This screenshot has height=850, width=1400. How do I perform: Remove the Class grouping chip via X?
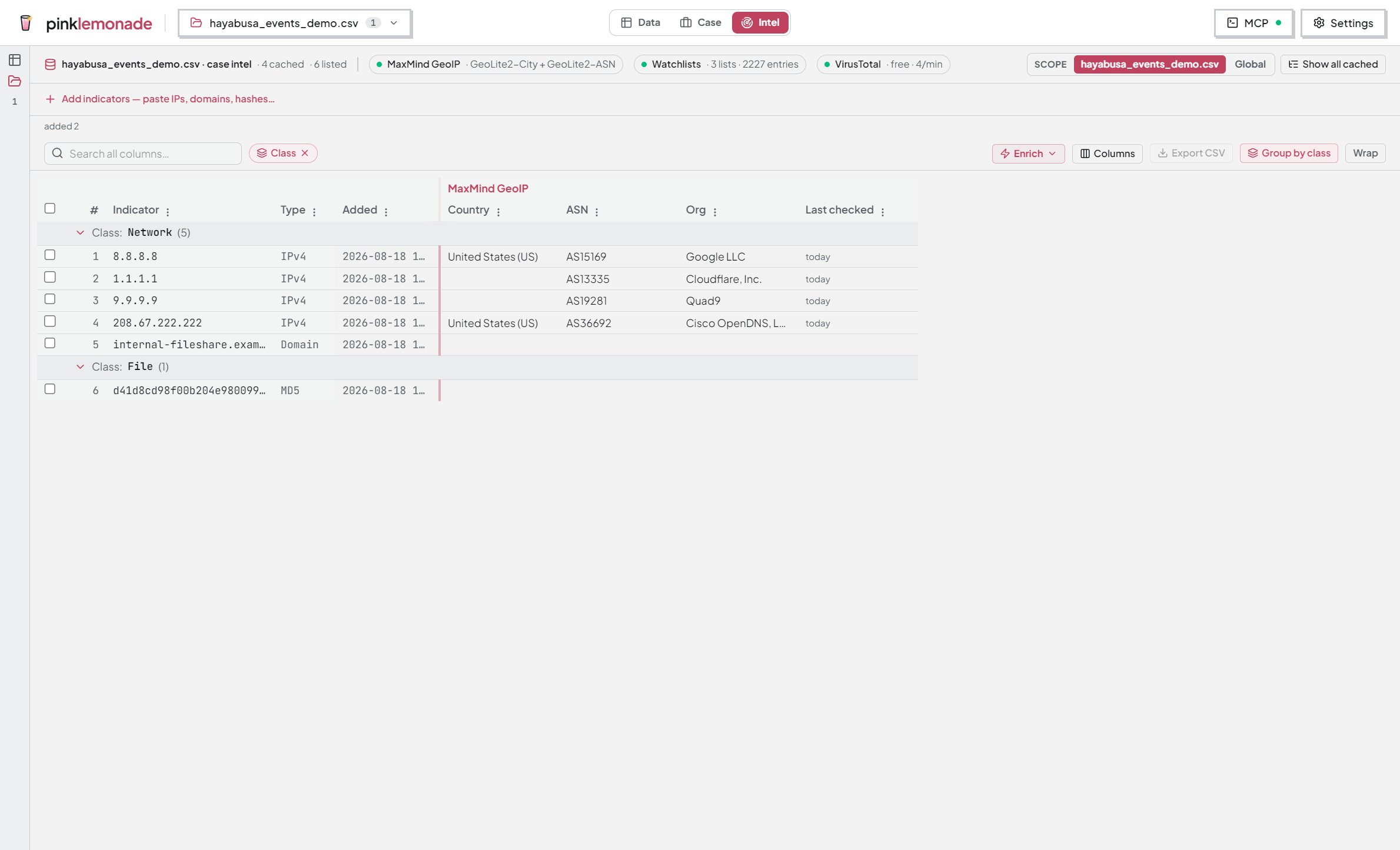[x=305, y=153]
